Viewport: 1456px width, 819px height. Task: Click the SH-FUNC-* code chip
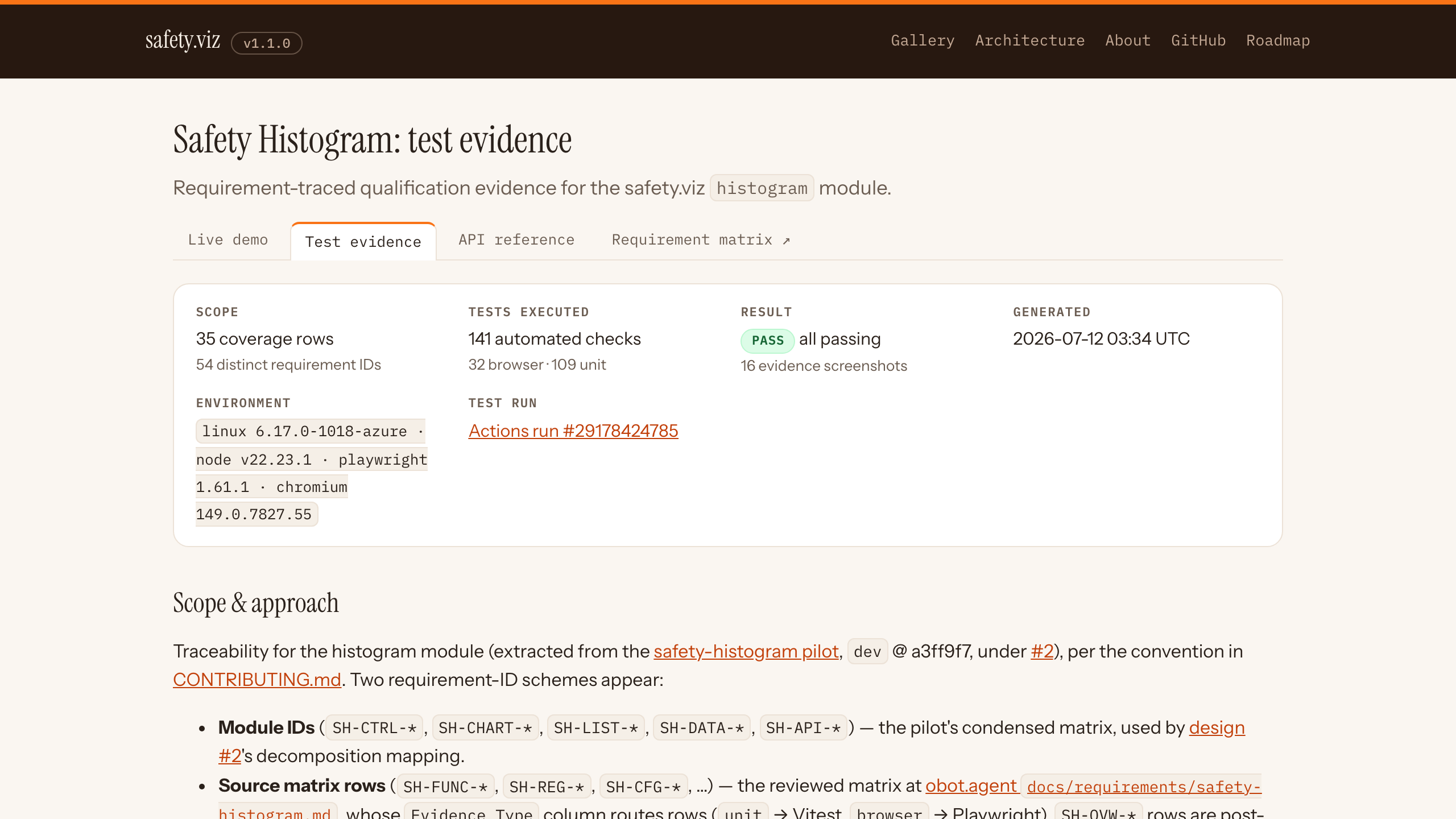(x=445, y=787)
